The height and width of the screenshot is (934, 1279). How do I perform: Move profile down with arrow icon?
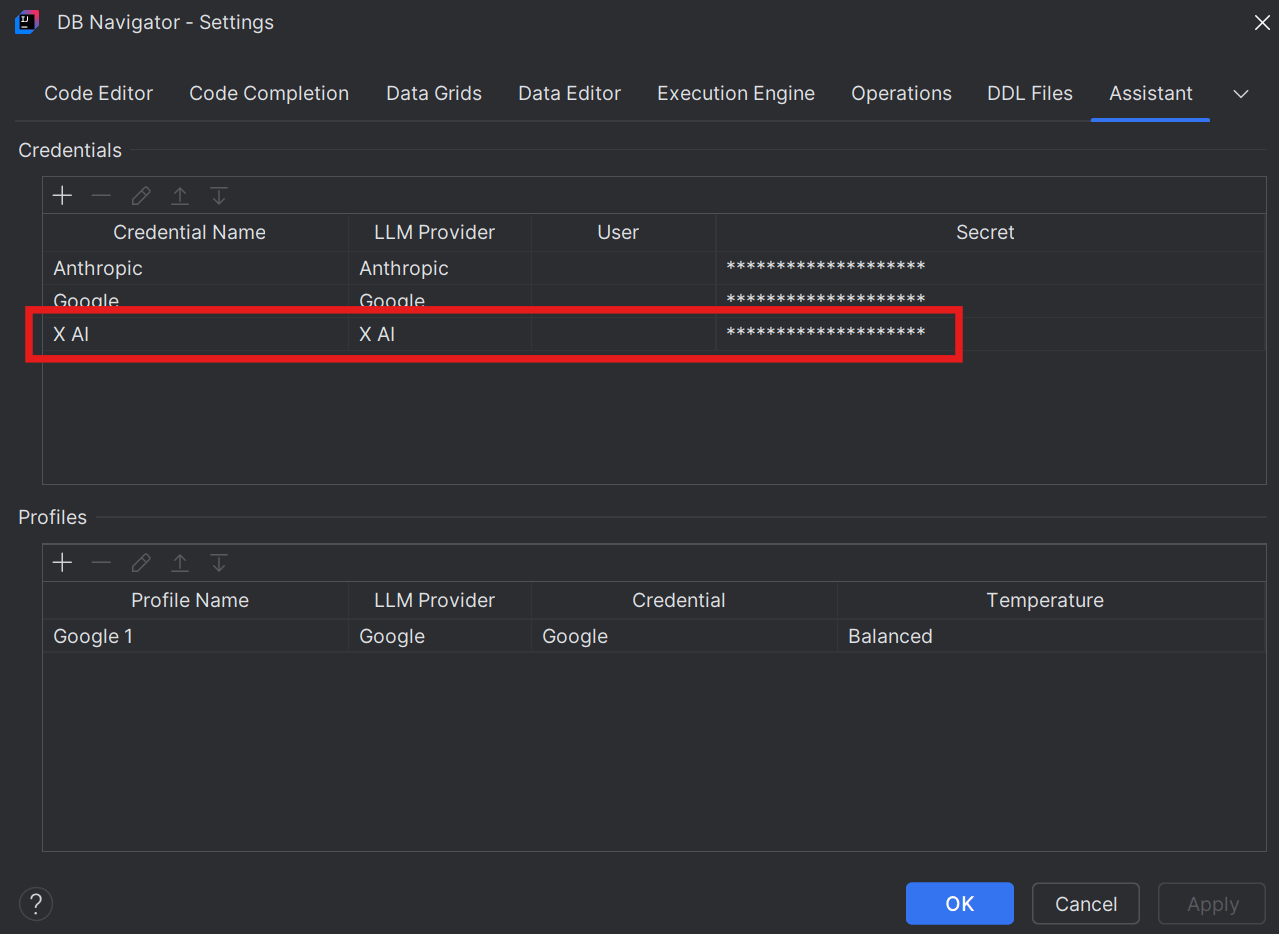pyautogui.click(x=219, y=563)
